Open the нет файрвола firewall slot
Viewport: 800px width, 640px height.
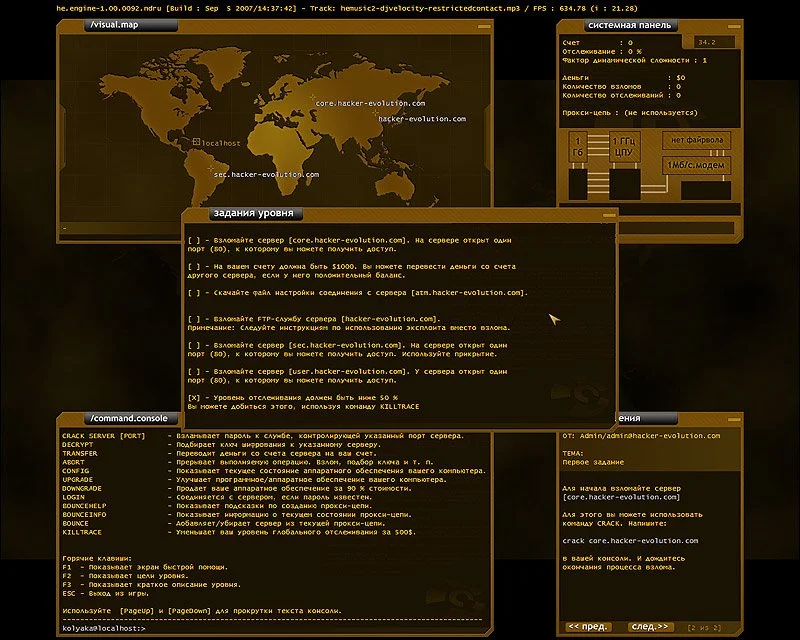(x=697, y=140)
